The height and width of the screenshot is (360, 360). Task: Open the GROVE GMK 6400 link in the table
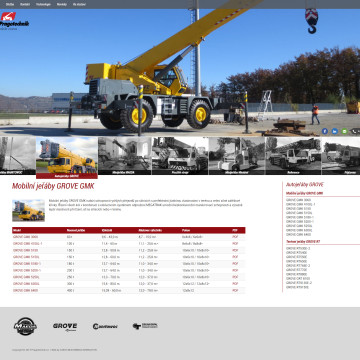[25, 290]
